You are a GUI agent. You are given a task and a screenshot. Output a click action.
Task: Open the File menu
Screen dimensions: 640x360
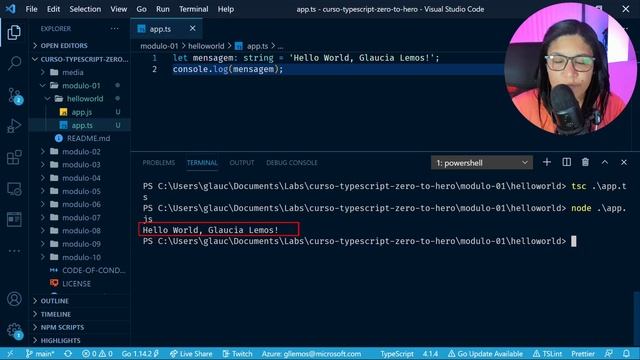tap(31, 9)
